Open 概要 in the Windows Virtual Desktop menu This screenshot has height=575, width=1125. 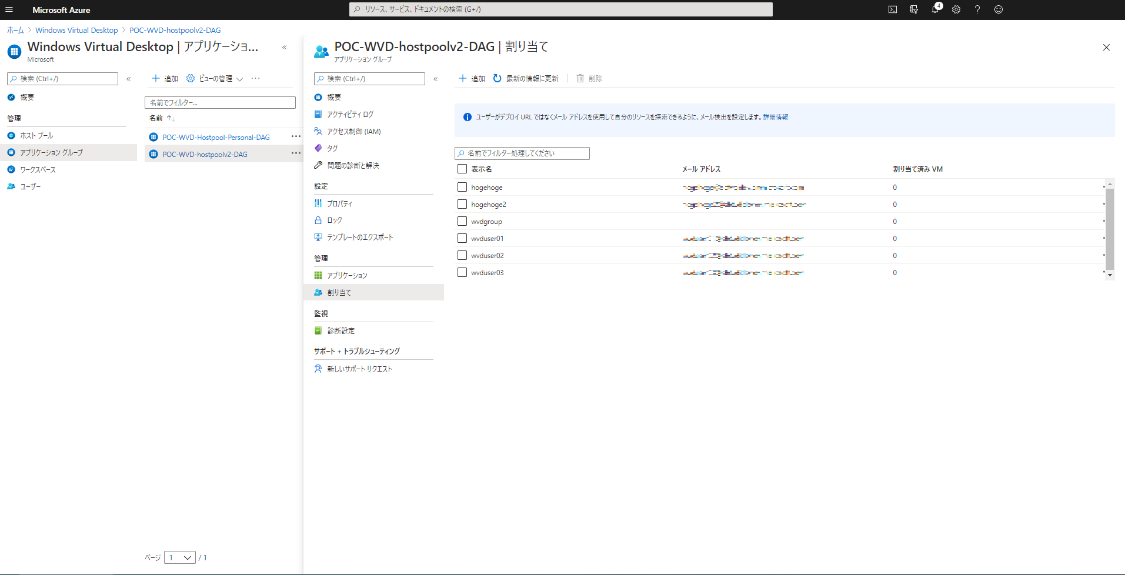click(27, 97)
